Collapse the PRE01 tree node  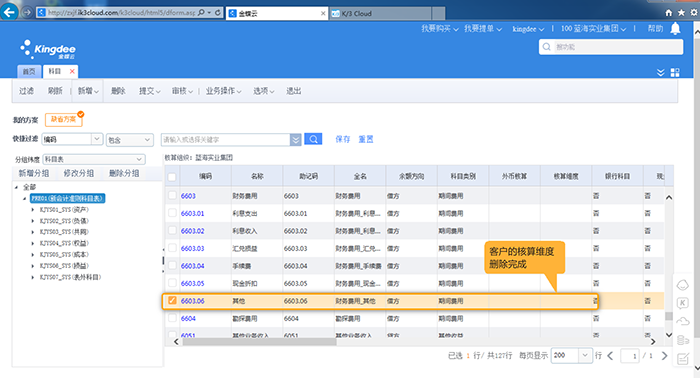[25, 199]
